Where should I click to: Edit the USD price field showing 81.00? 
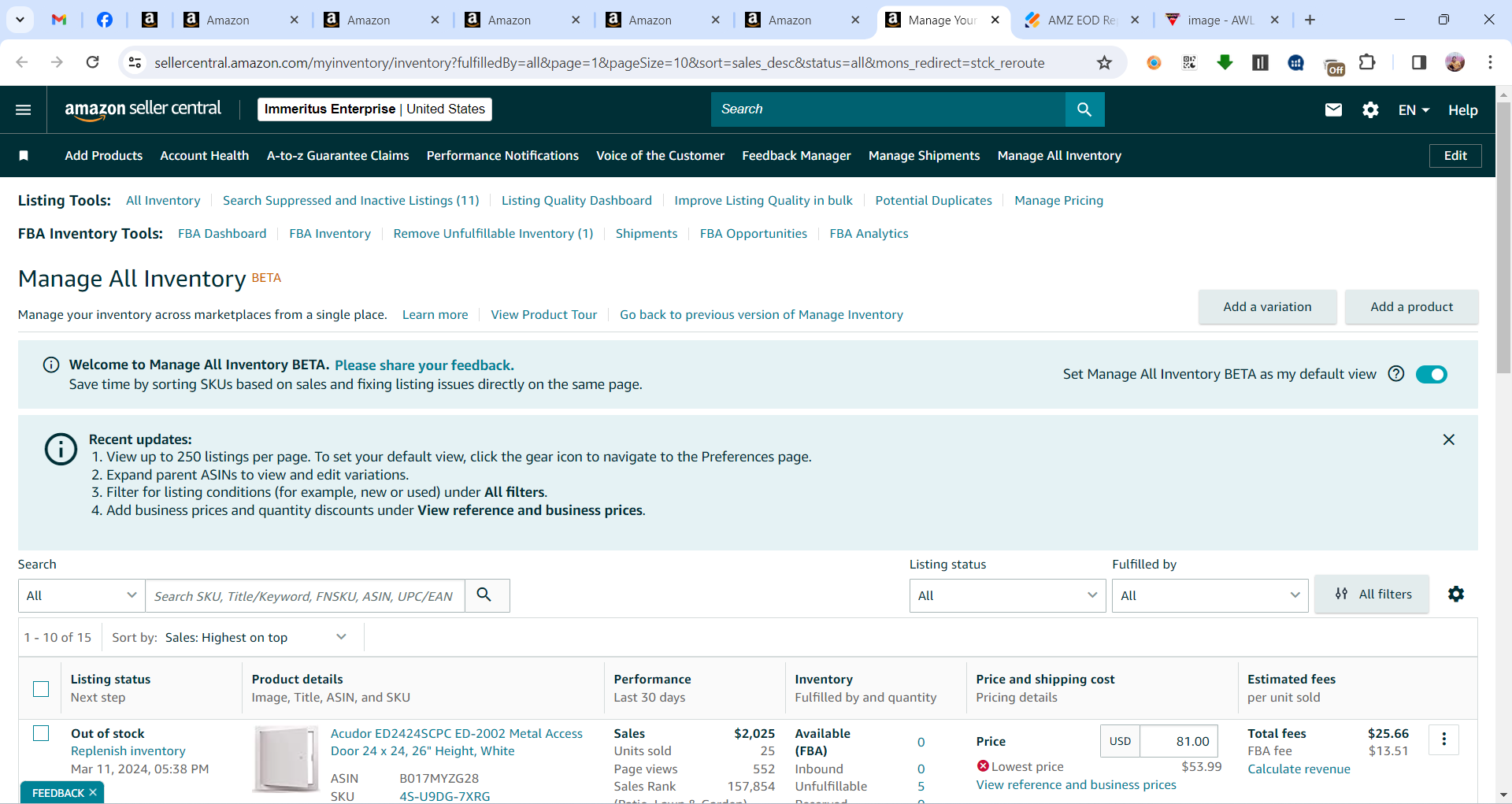coord(1178,741)
